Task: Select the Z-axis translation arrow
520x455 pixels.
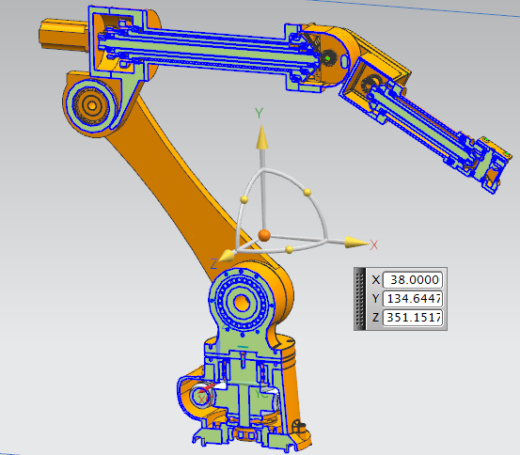Action: [226, 256]
